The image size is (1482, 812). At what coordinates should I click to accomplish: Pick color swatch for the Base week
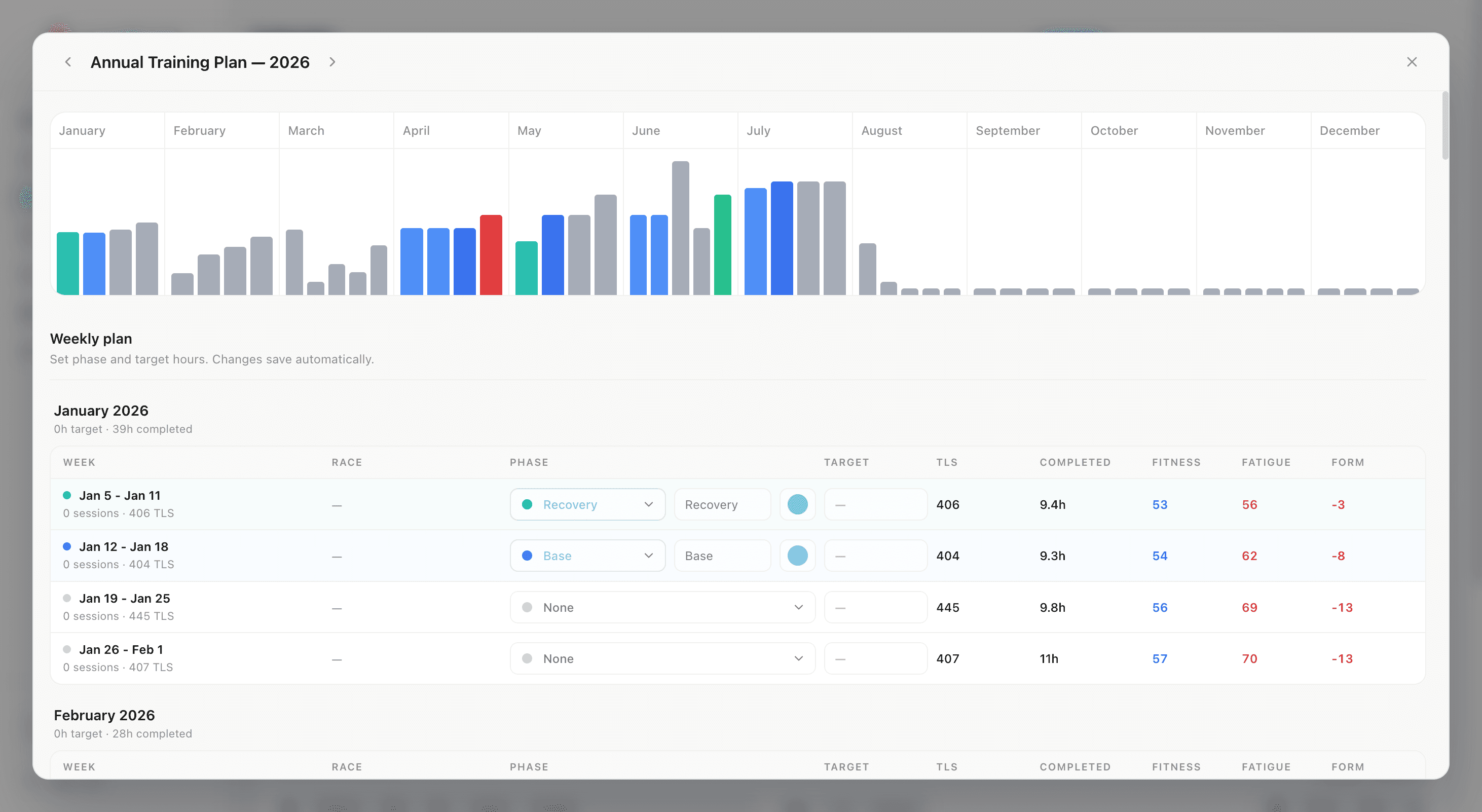(x=797, y=556)
